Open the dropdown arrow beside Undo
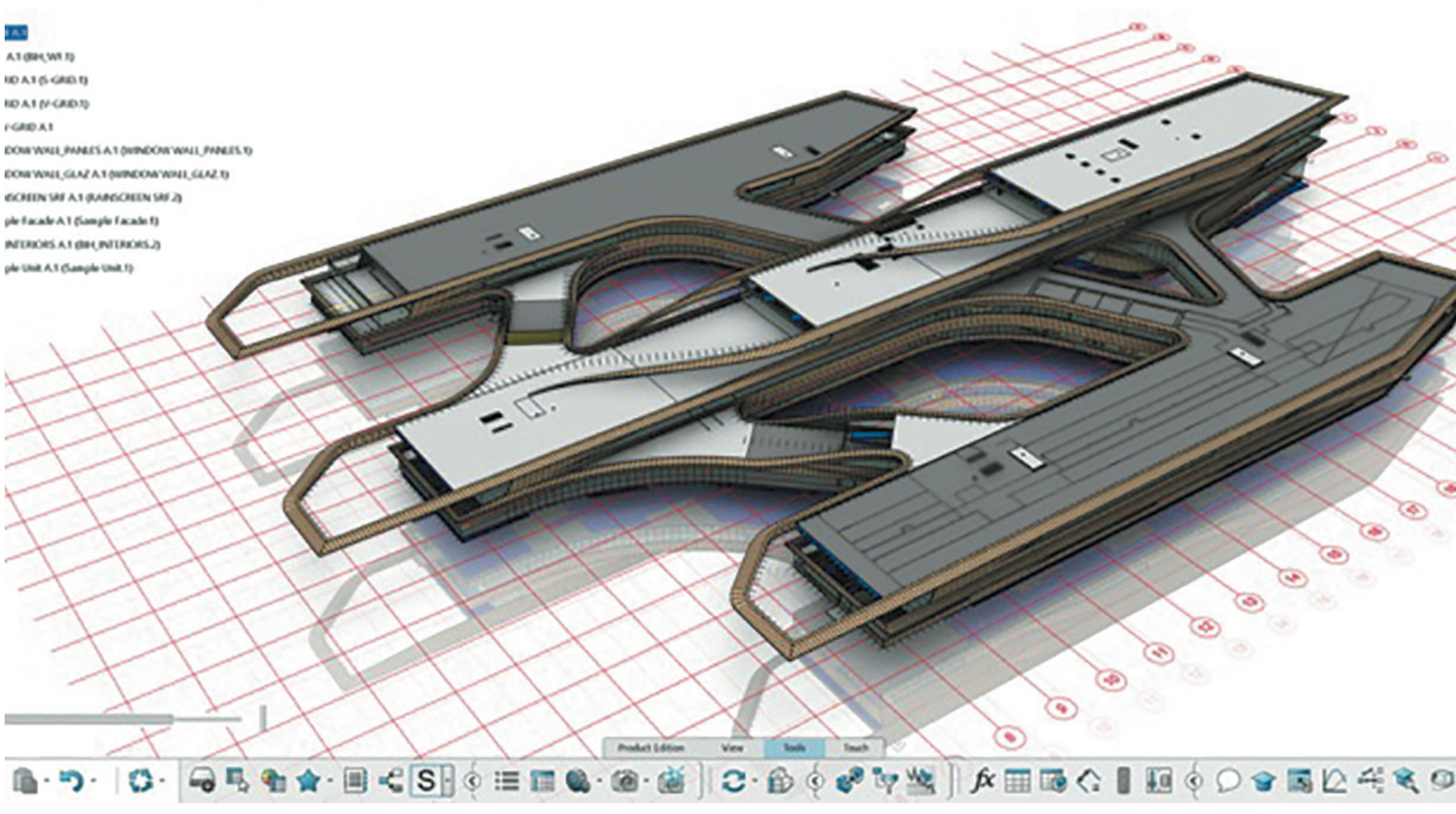The height and width of the screenshot is (814, 1456). click(93, 781)
